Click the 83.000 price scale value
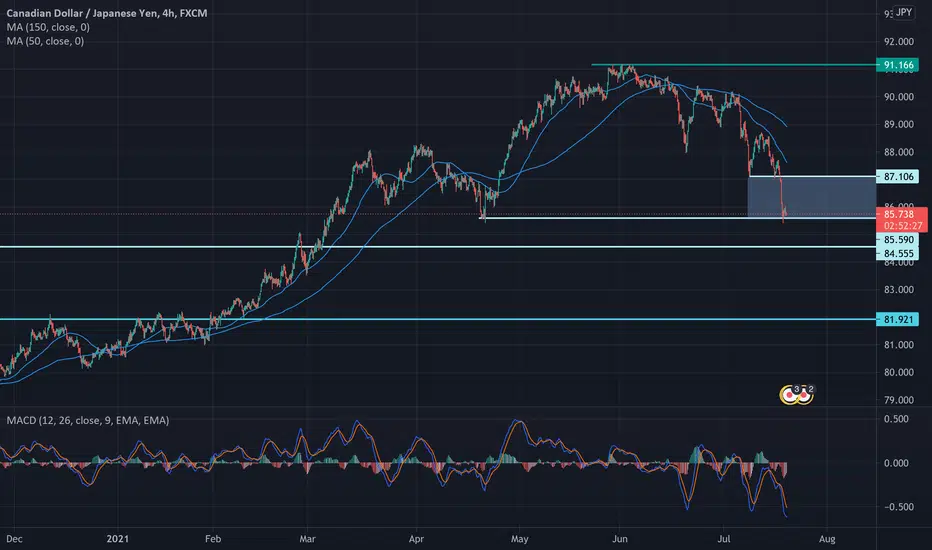The height and width of the screenshot is (550, 932). tap(899, 290)
